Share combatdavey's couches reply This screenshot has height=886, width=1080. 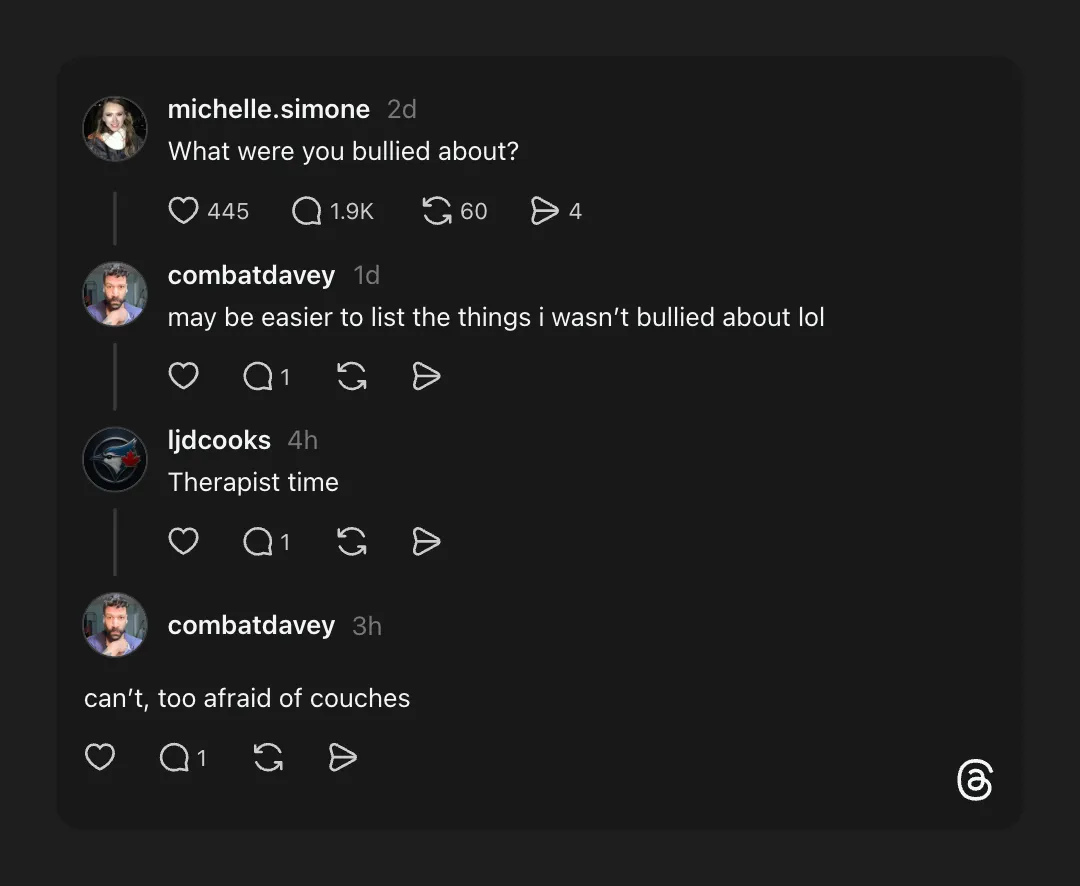coord(341,757)
